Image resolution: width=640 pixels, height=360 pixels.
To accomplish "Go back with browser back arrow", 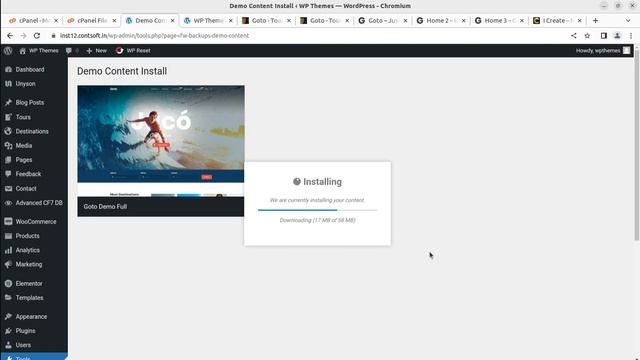I will click(10, 36).
